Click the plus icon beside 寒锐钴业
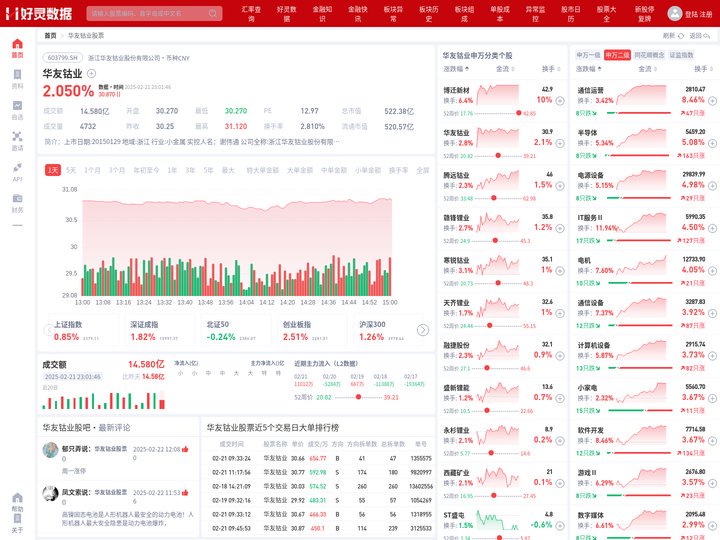 560,270
